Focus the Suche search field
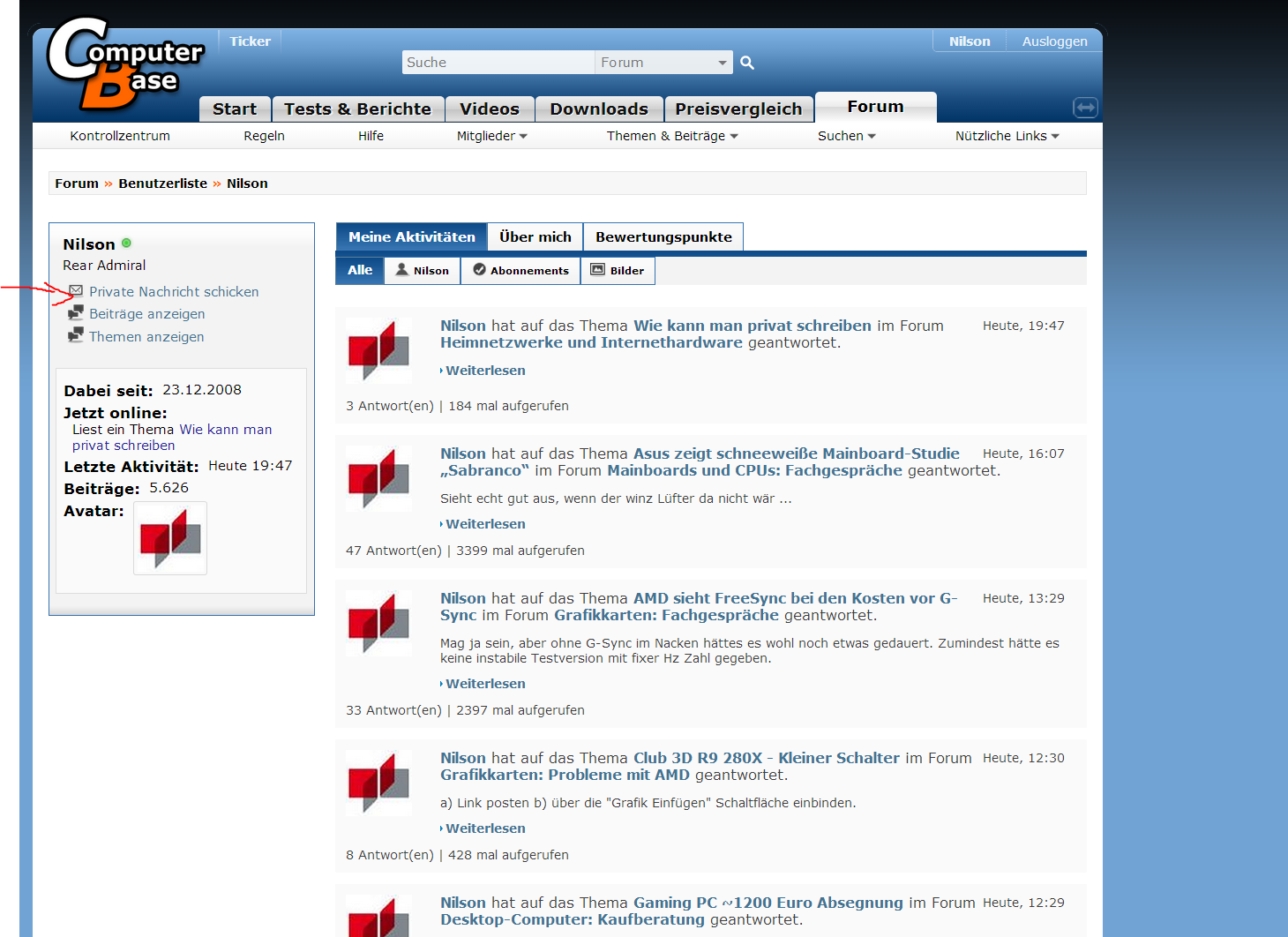This screenshot has width=1288, height=937. pyautogui.click(x=498, y=63)
